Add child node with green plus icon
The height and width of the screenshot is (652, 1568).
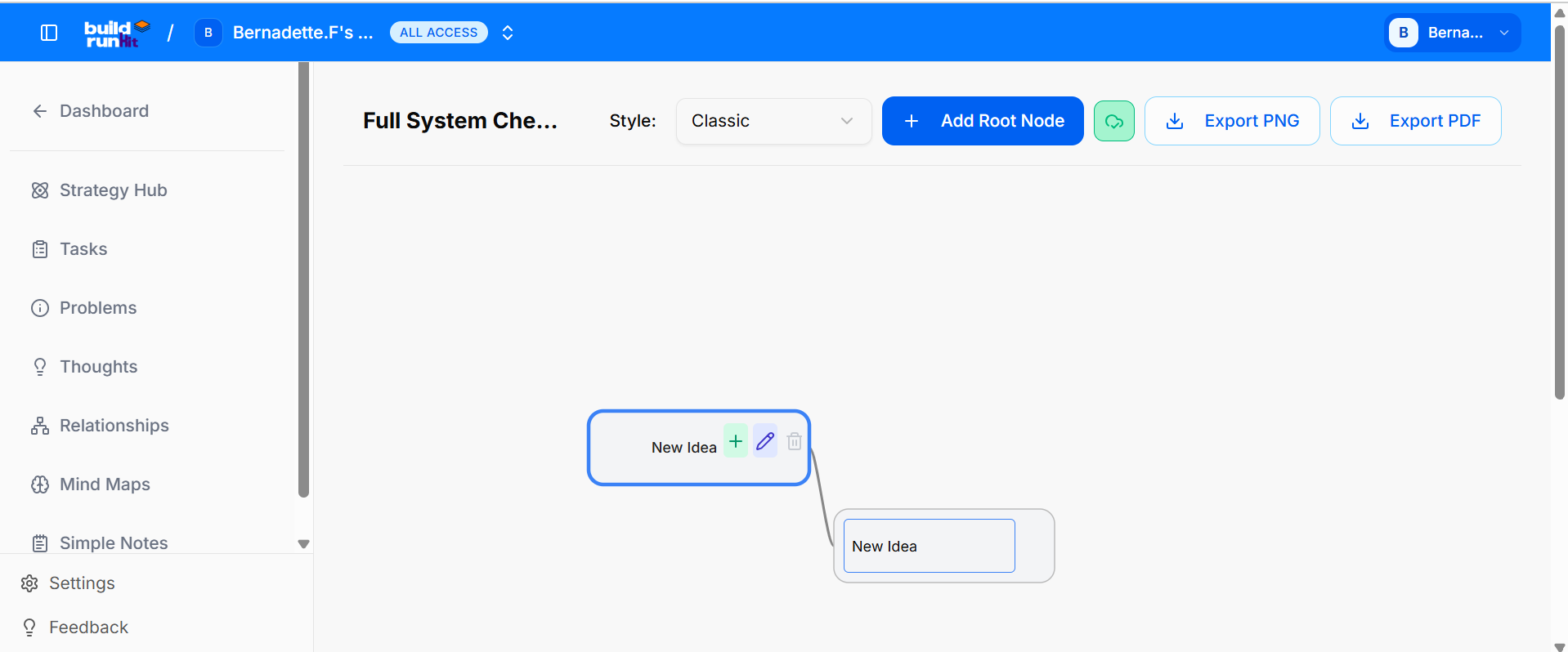736,441
